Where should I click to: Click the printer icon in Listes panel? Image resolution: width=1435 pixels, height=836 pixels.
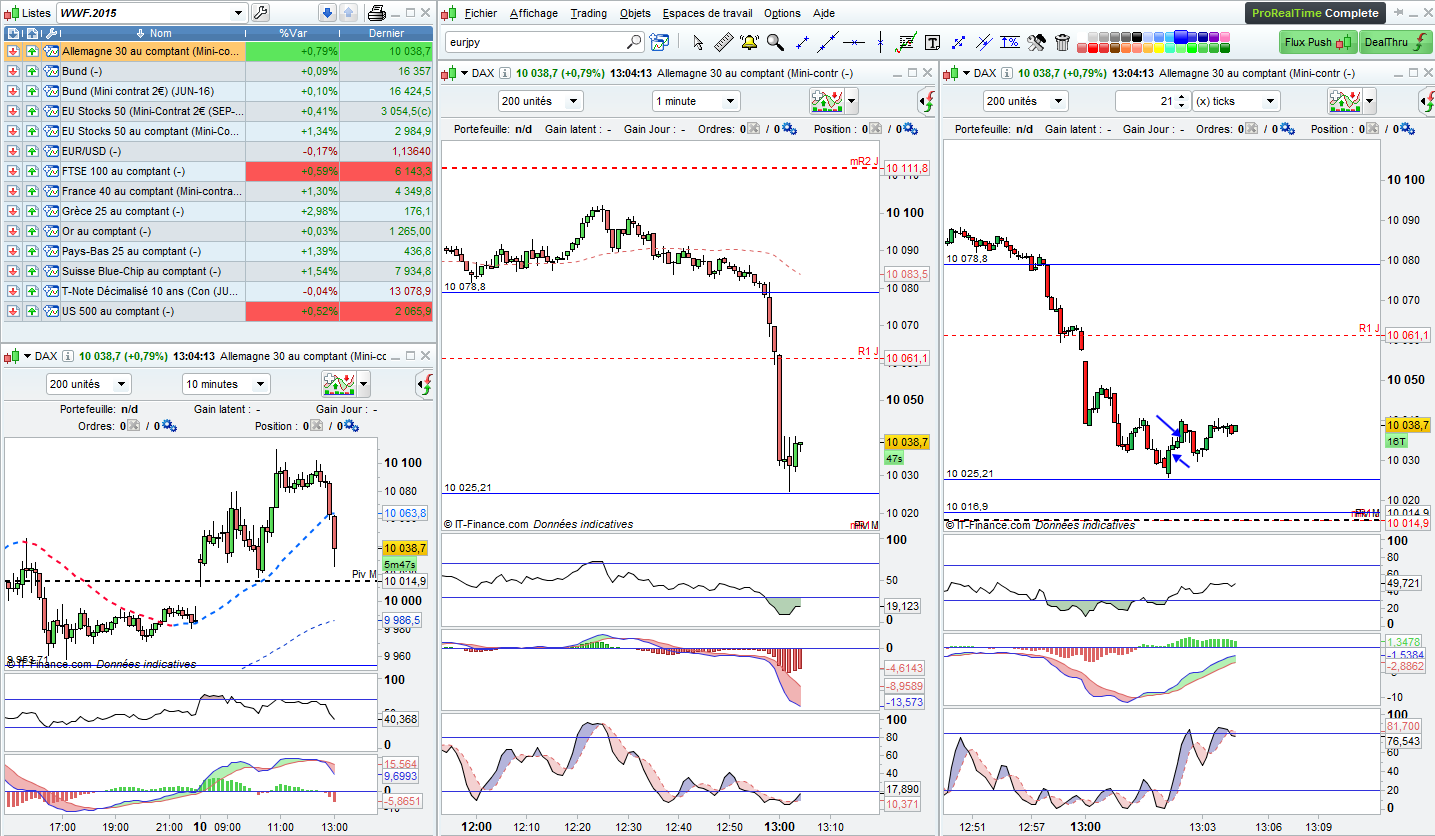[x=377, y=13]
